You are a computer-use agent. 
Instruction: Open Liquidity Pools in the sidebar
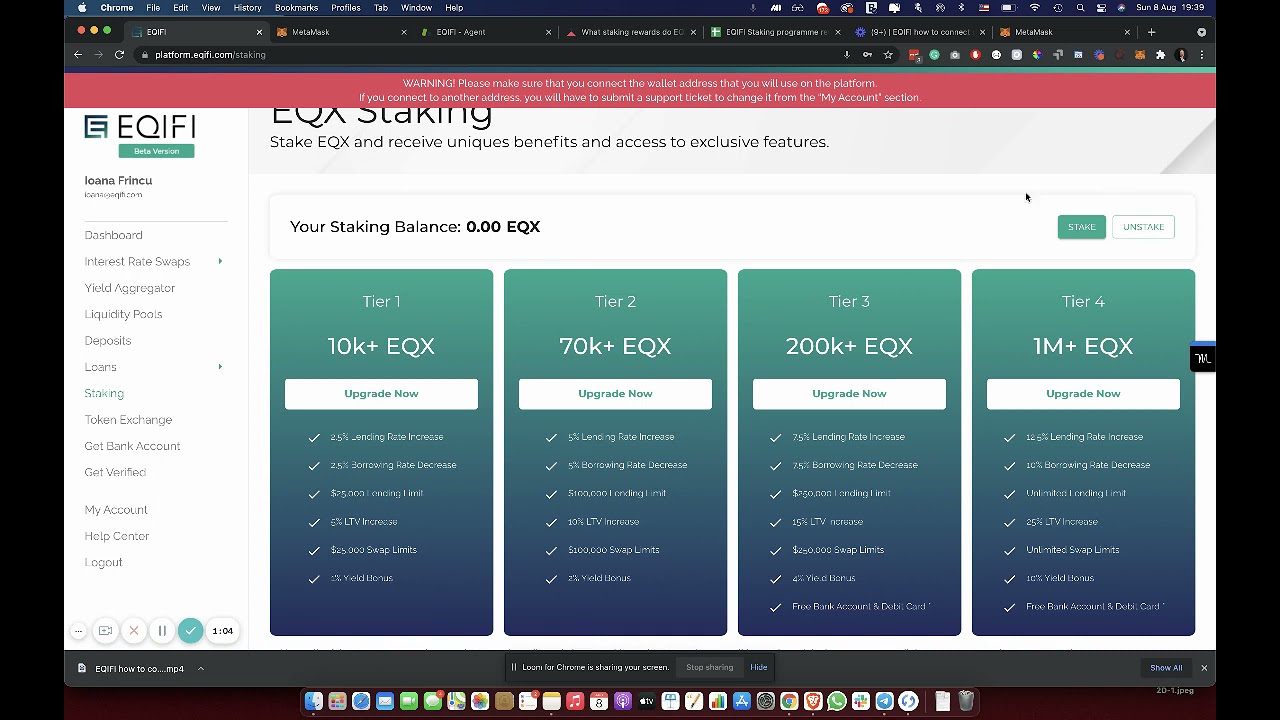pyautogui.click(x=124, y=314)
